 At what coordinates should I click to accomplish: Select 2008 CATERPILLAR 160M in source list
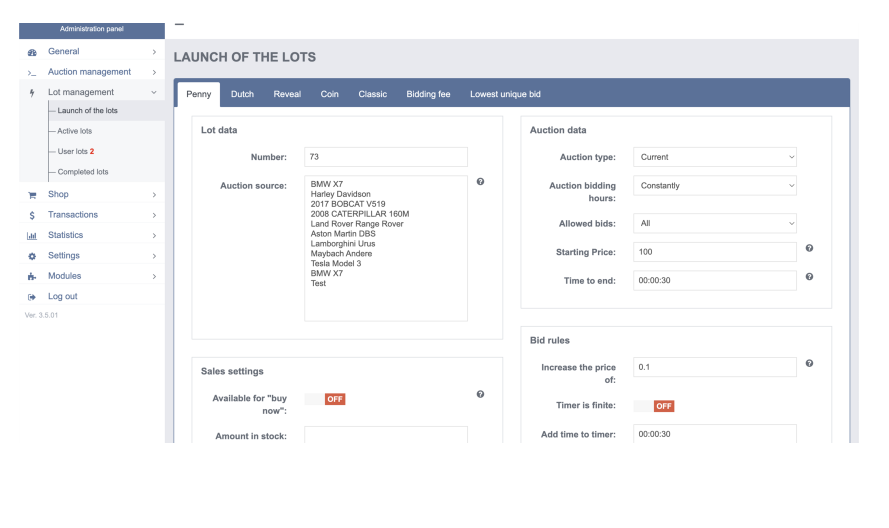359,214
